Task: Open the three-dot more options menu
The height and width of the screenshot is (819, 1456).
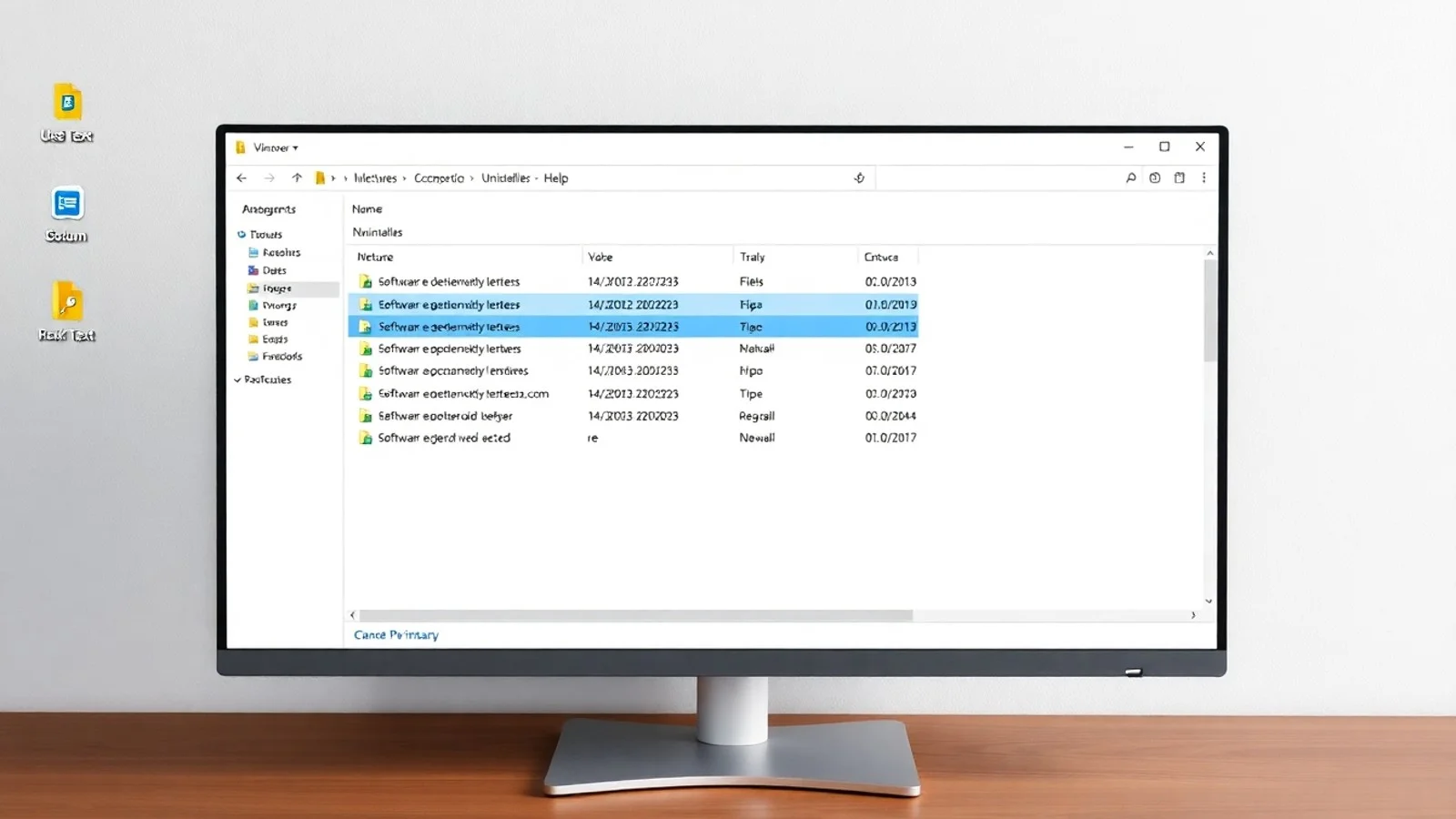Action: click(1204, 178)
